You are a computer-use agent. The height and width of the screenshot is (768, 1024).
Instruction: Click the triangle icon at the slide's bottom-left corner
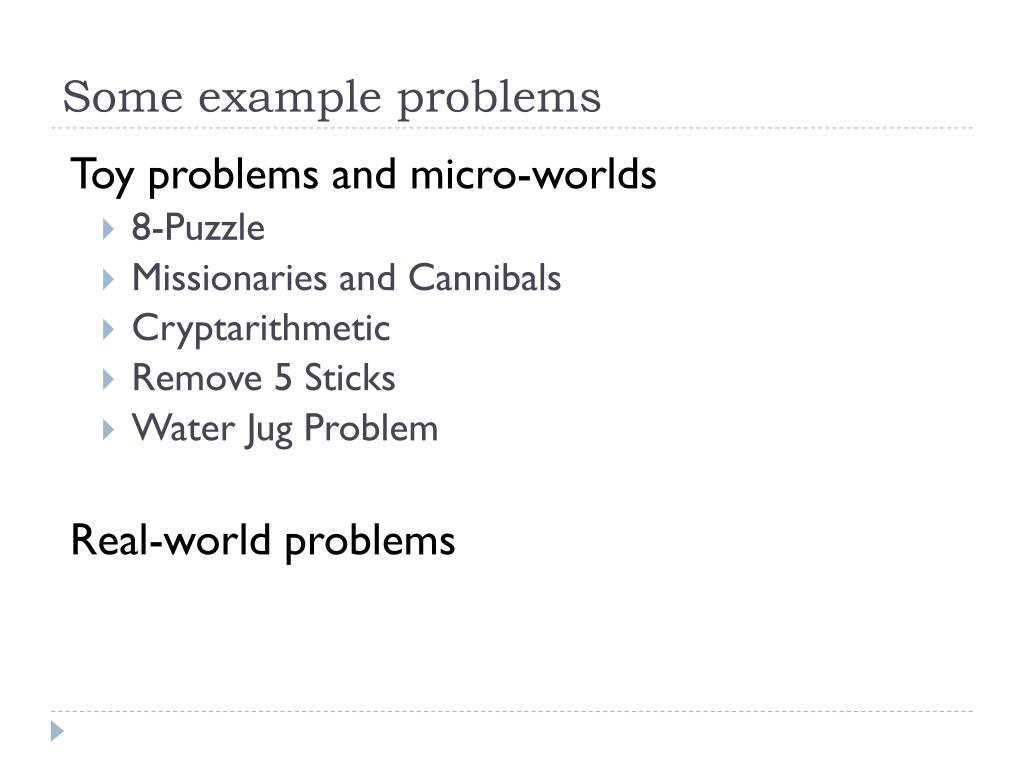pyautogui.click(x=58, y=731)
